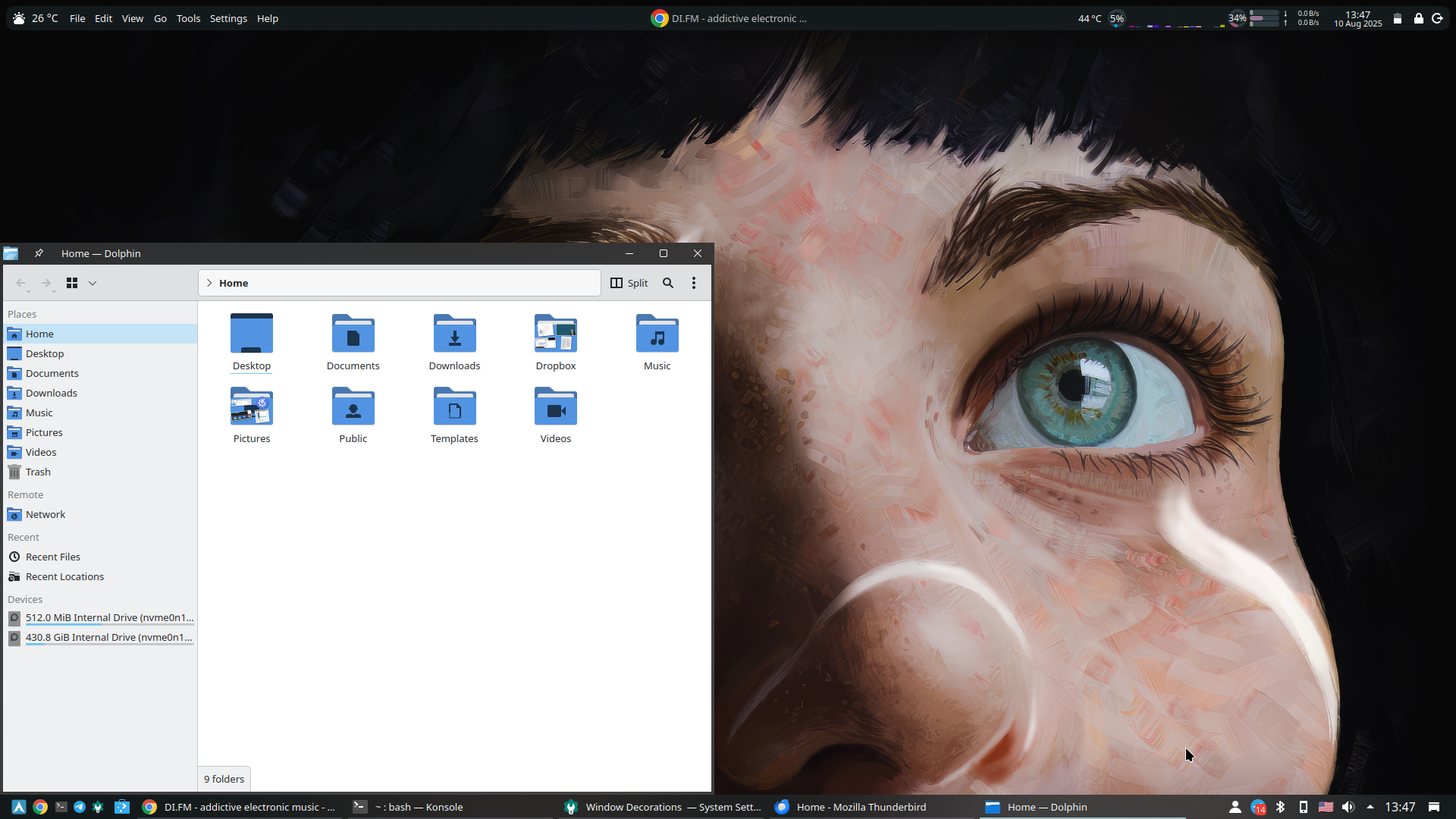Toggle Split view in Dolphin
Viewport: 1456px width, 819px height.
pyautogui.click(x=629, y=283)
